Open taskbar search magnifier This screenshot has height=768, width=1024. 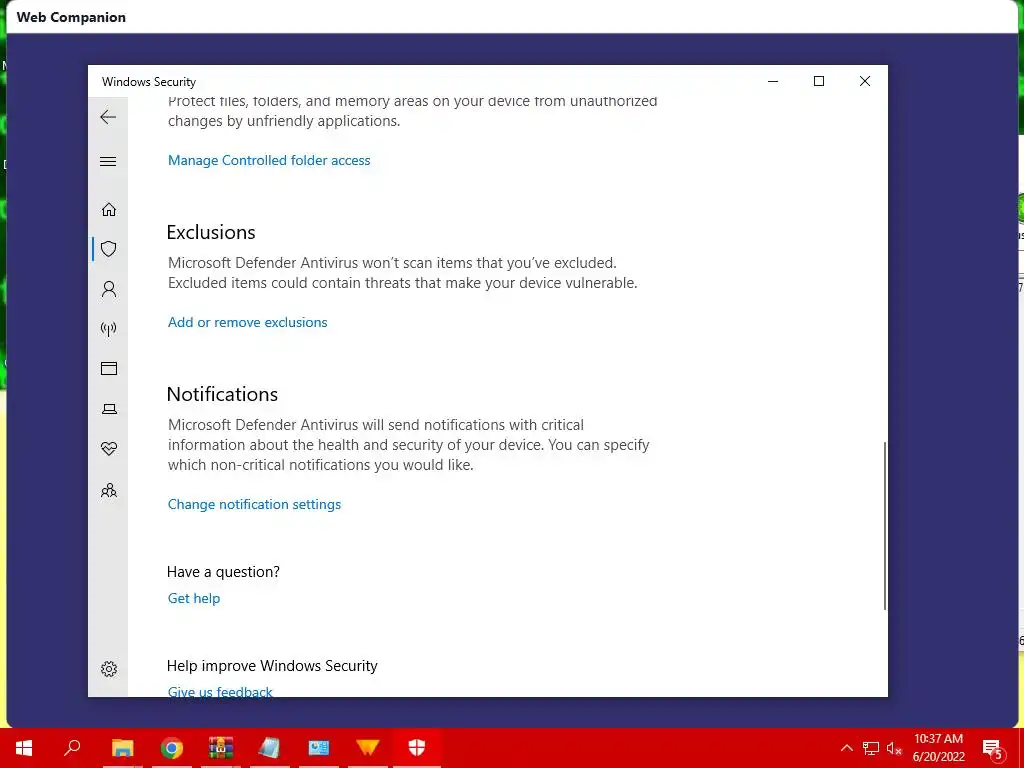point(72,748)
